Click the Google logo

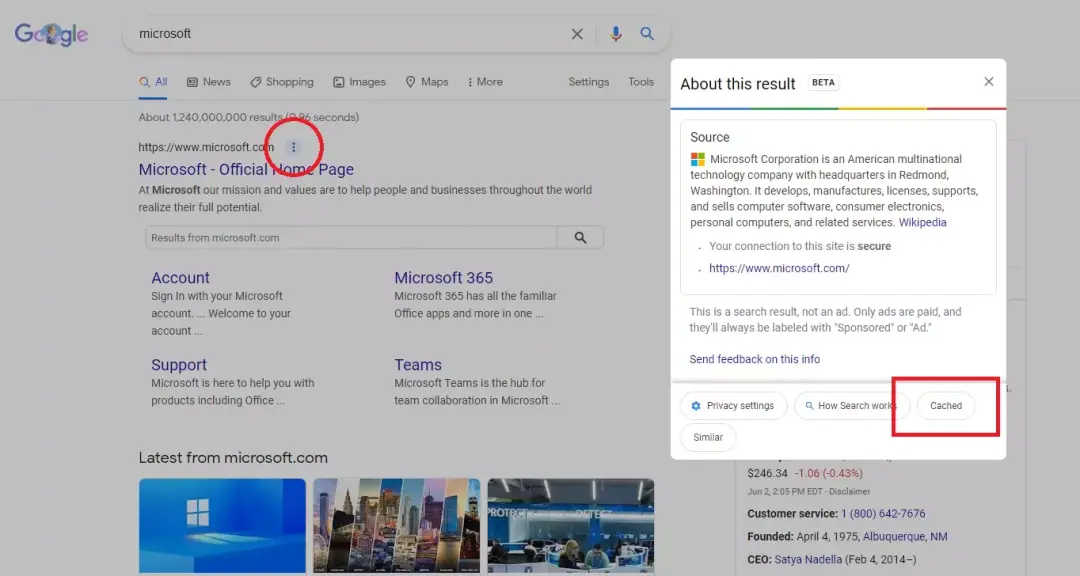52,34
